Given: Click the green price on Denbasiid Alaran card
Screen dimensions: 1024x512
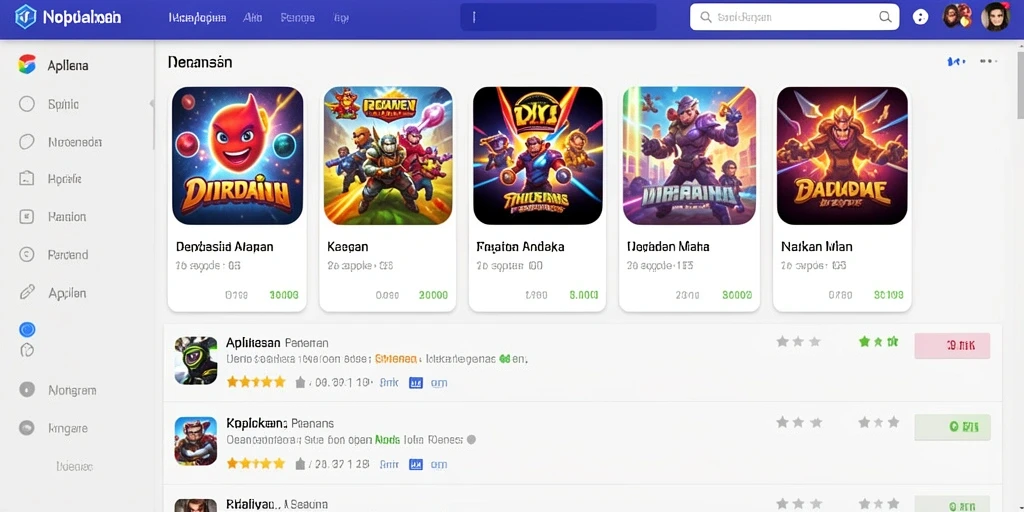Looking at the screenshot, I should (283, 295).
